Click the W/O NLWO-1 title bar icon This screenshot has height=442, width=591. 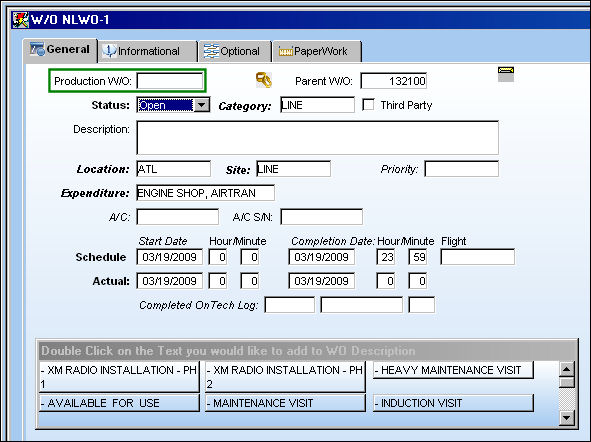(20, 20)
